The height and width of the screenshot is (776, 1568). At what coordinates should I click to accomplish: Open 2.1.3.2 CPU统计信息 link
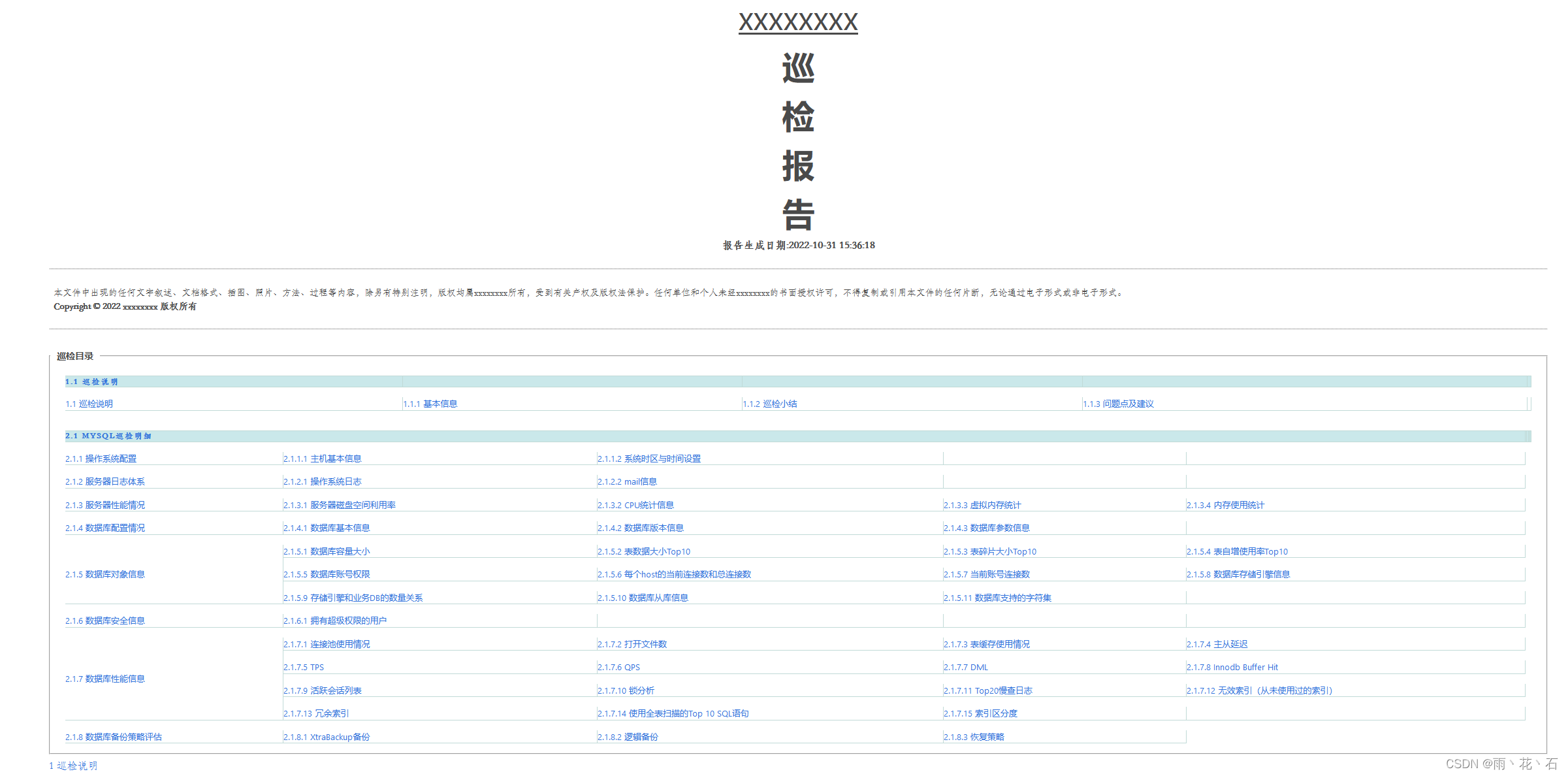(636, 506)
